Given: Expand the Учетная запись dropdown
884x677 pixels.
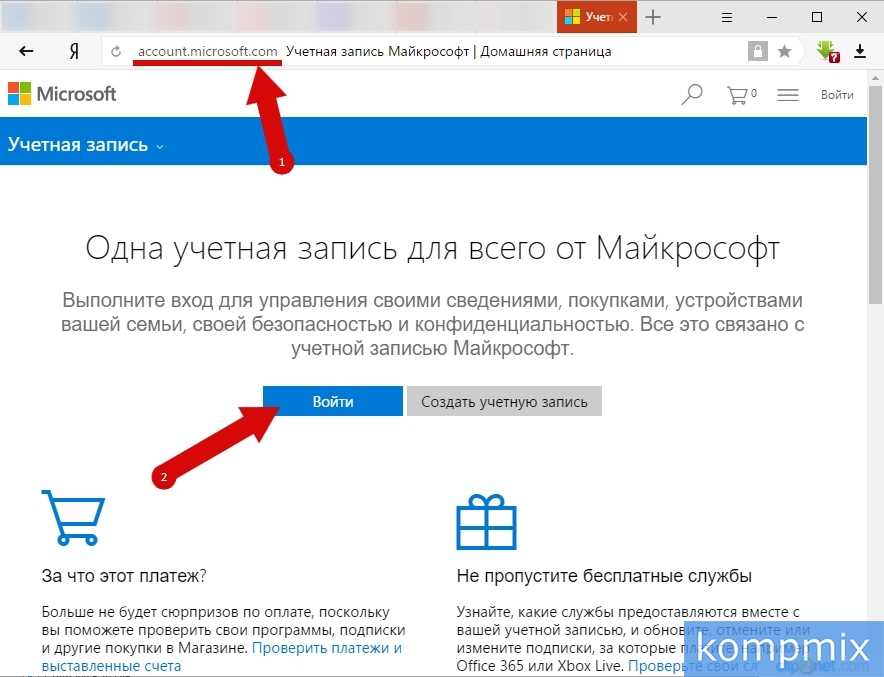Looking at the screenshot, I should pyautogui.click(x=86, y=145).
